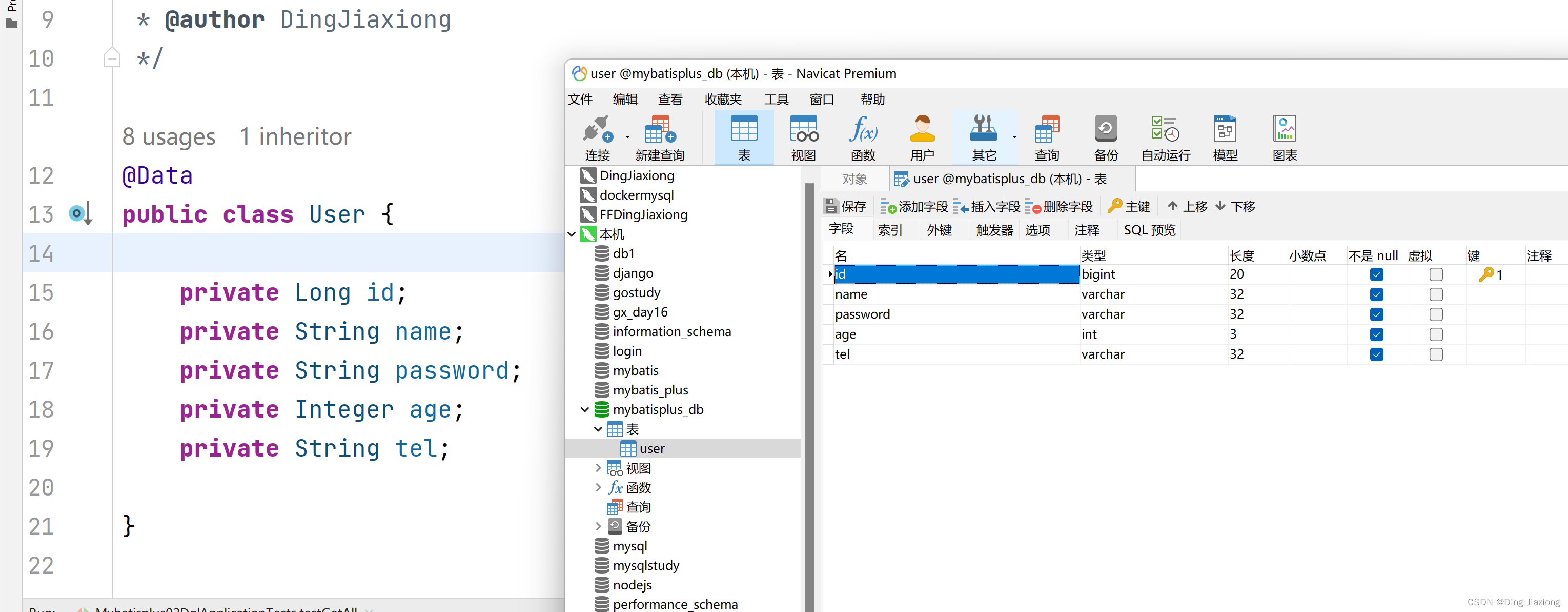
Task: Open the 模型 model toolbar icon
Action: (x=1225, y=138)
